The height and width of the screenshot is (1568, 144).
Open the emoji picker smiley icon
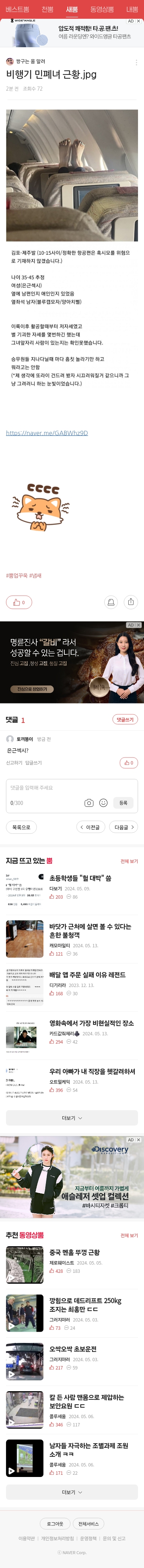tap(103, 803)
